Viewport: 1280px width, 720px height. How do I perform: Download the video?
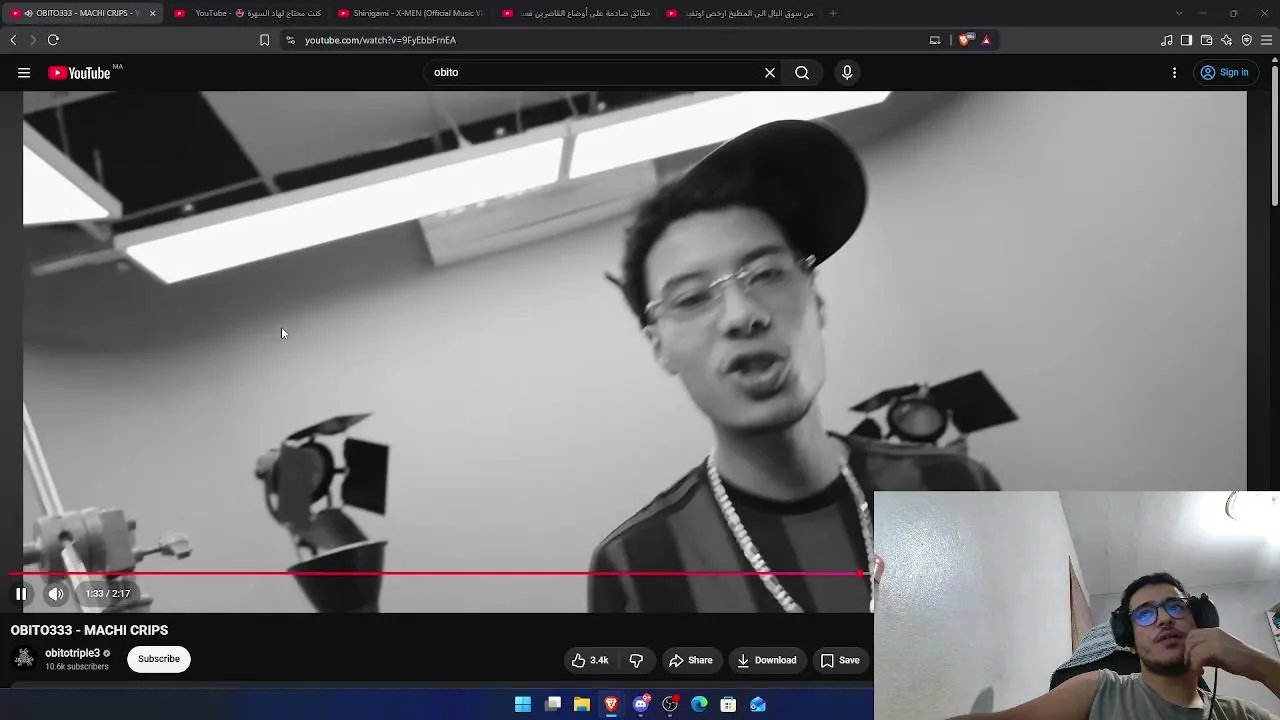pos(767,660)
